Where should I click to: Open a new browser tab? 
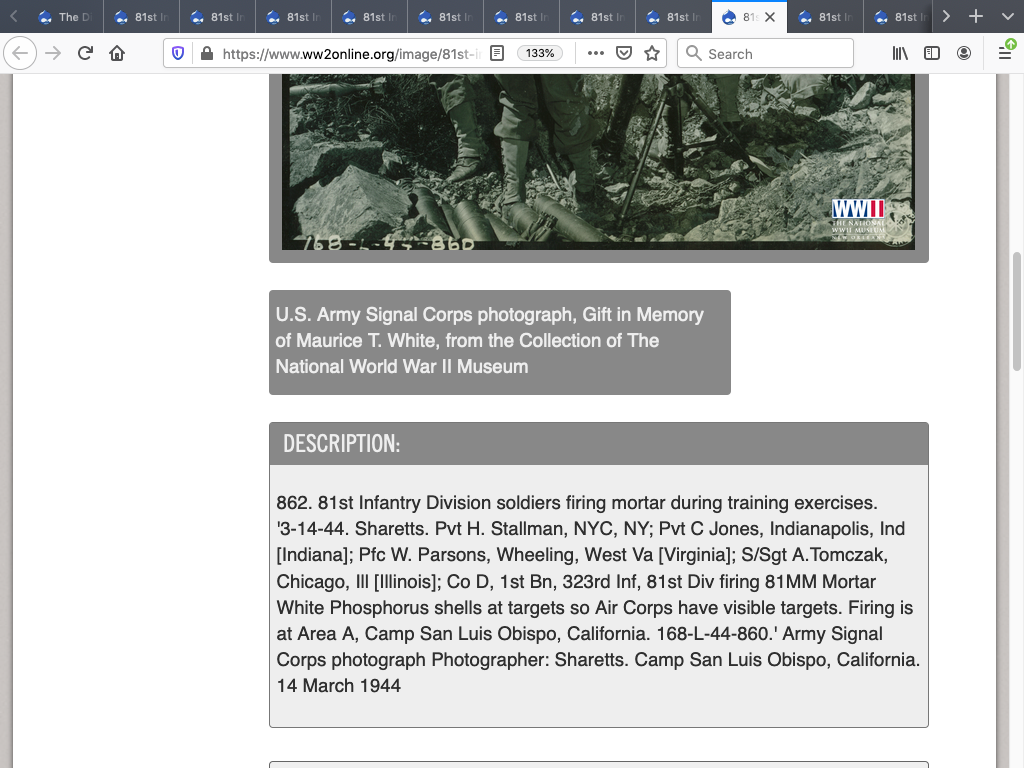click(976, 17)
